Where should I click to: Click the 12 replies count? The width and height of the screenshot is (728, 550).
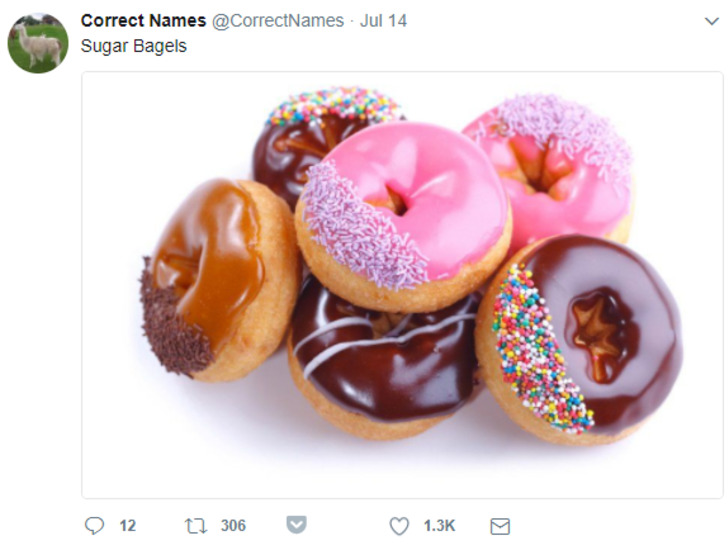[x=128, y=526]
